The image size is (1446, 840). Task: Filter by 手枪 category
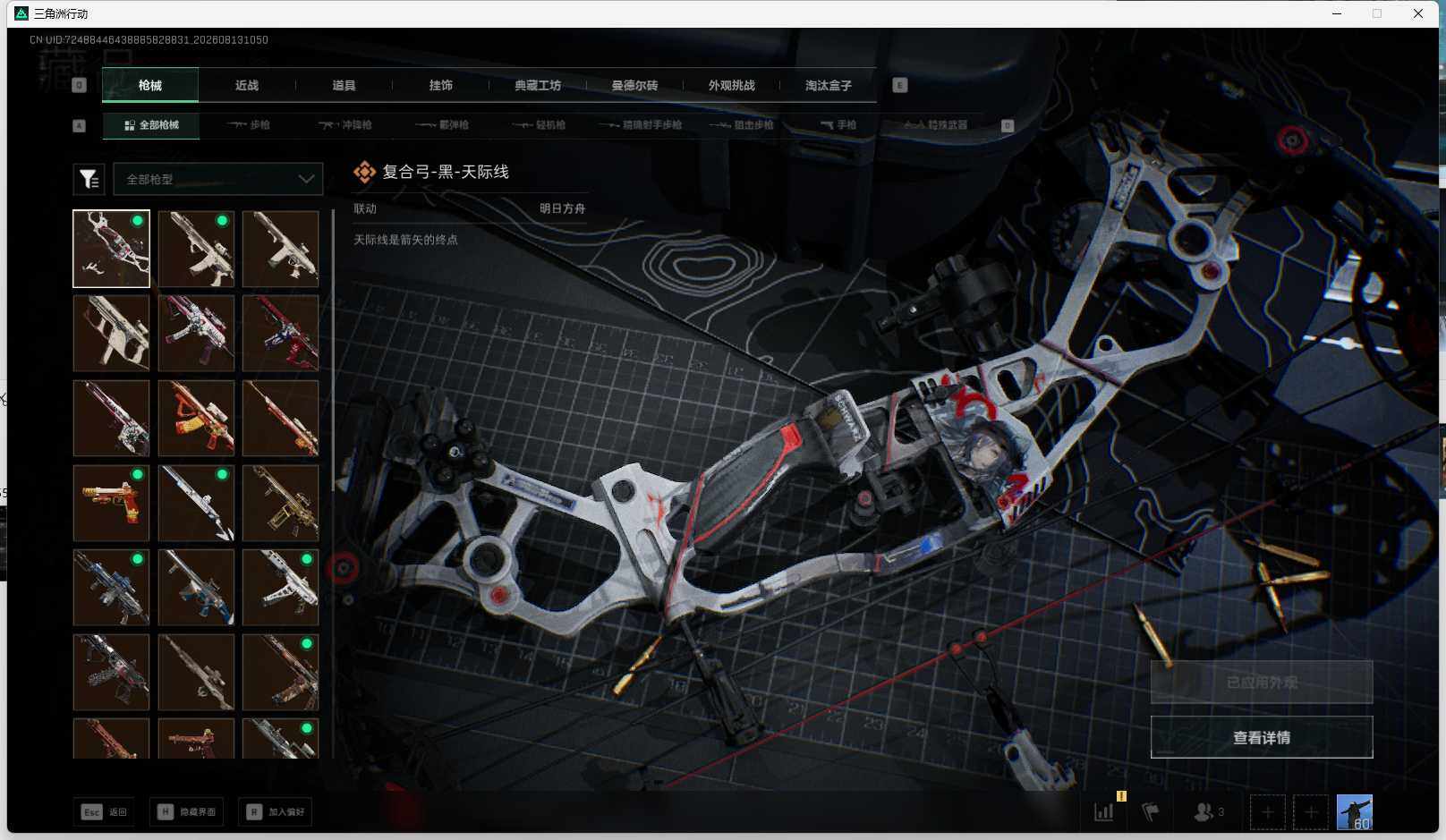[838, 125]
